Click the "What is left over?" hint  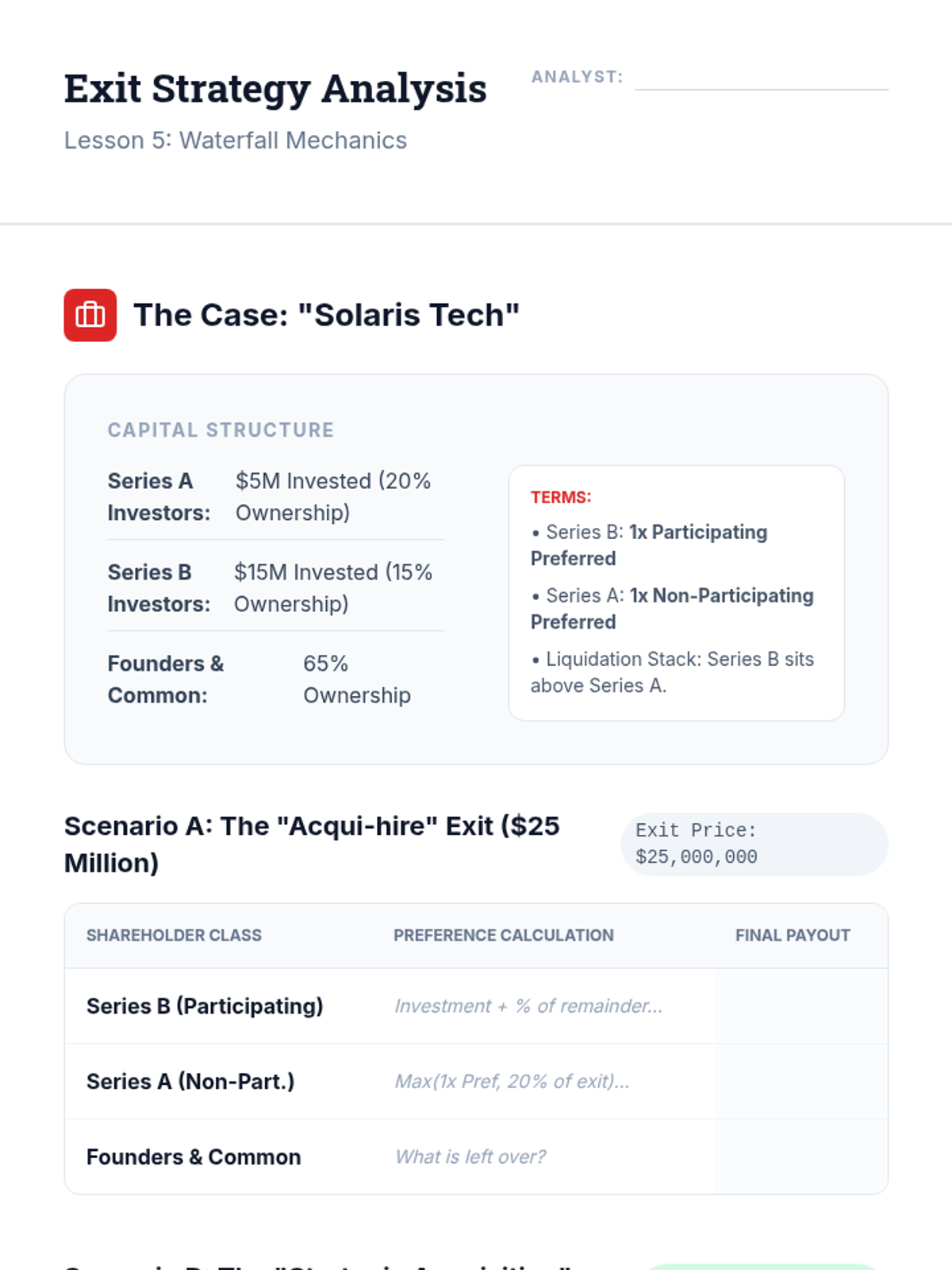coord(470,1156)
